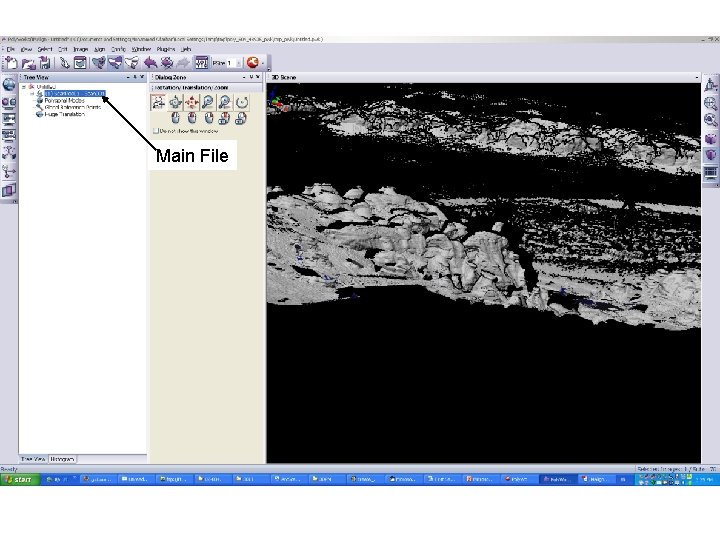Open the Plugins menu
Image resolution: width=720 pixels, height=540 pixels.
(x=166, y=49)
